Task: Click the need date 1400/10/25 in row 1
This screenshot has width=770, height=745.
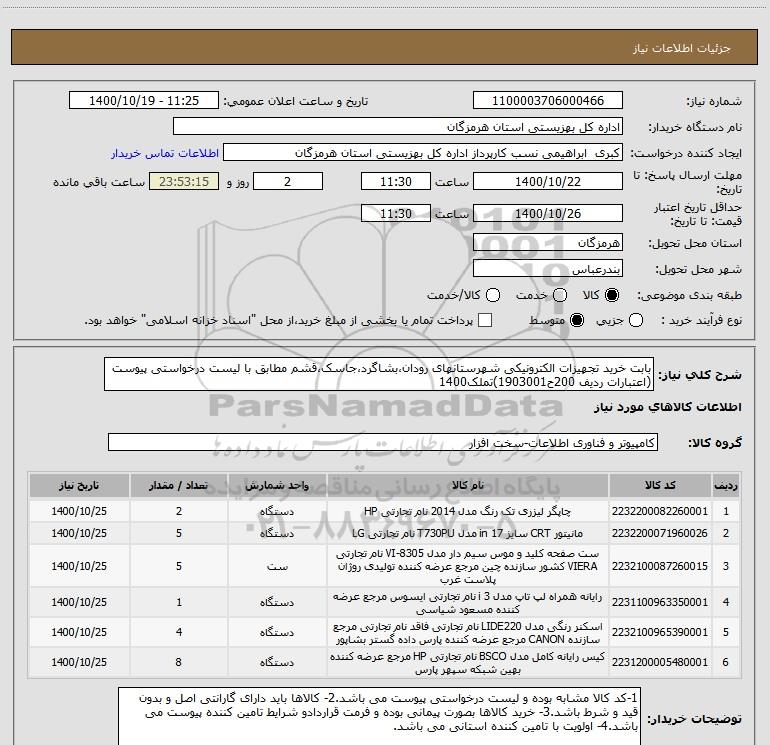Action: [79, 511]
